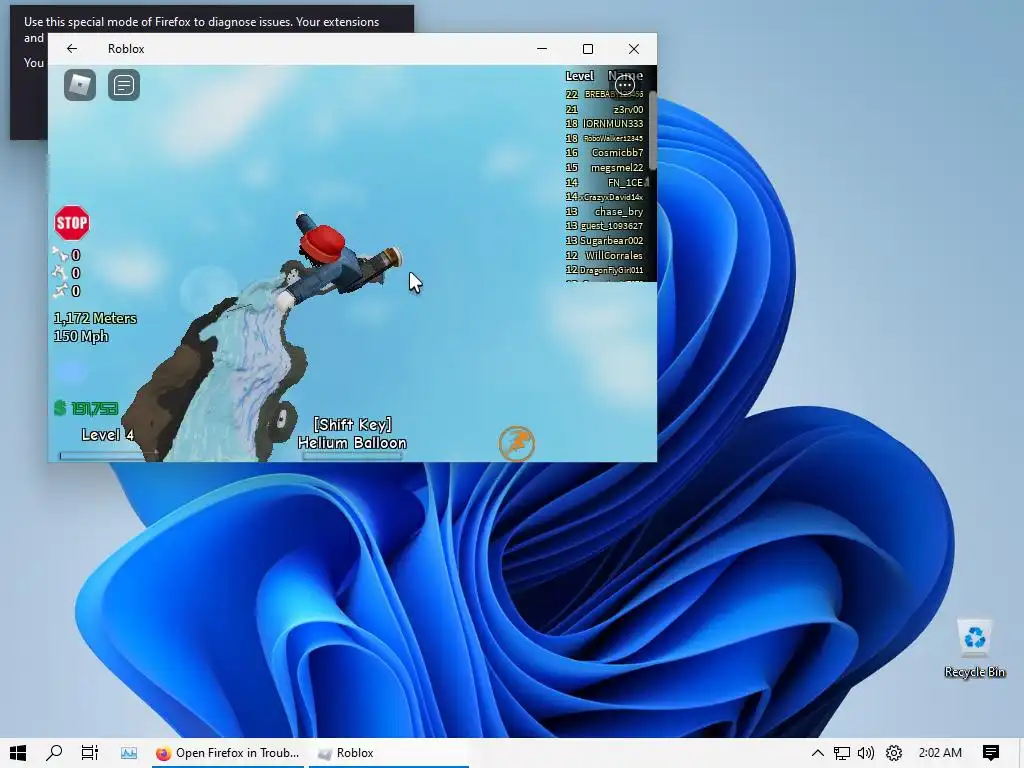Open the Roblox chat icon
Viewport: 1024px width, 768px height.
click(123, 86)
